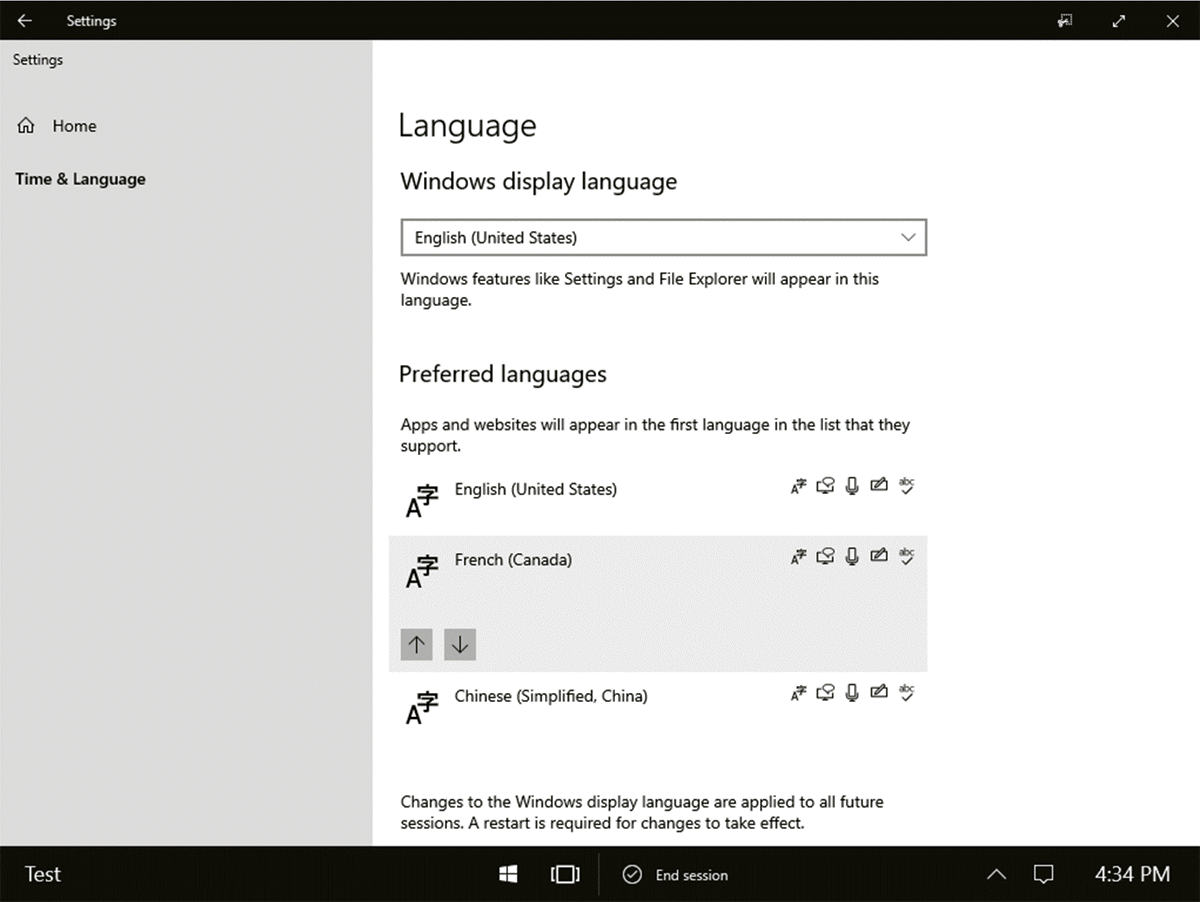Viewport: 1200px width, 902px height.
Task: Click handwriting feature icon for French
Action: (879, 556)
